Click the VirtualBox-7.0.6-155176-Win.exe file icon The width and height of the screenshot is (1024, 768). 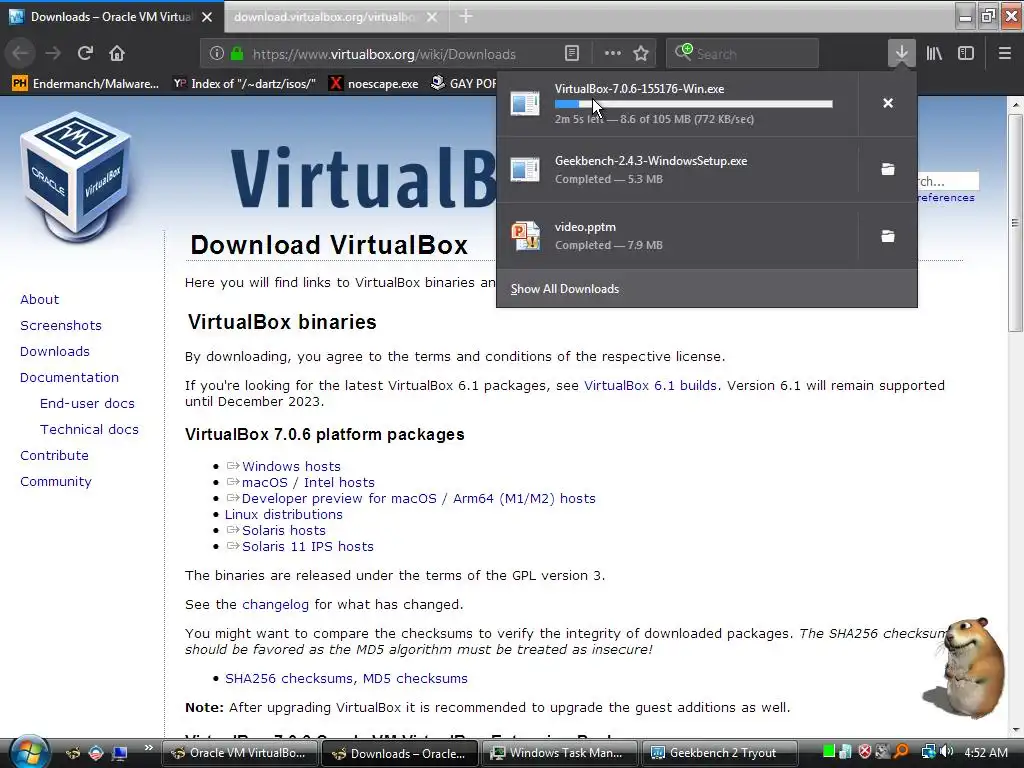point(525,103)
